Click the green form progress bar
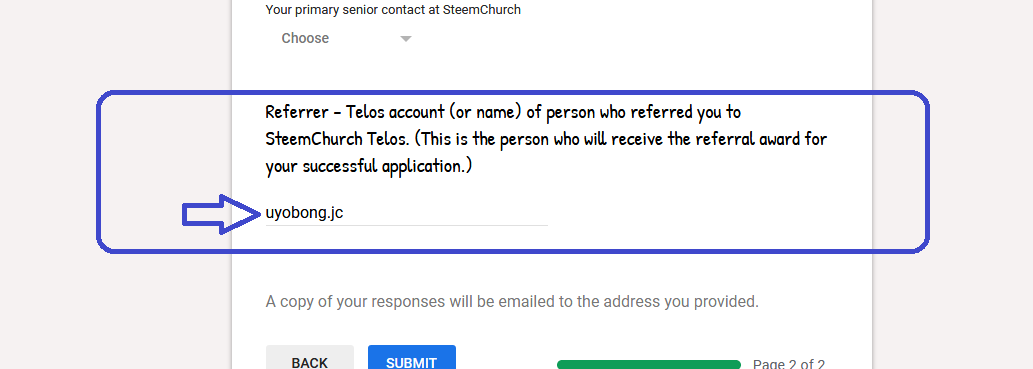This screenshot has width=1033, height=369. tap(649, 364)
